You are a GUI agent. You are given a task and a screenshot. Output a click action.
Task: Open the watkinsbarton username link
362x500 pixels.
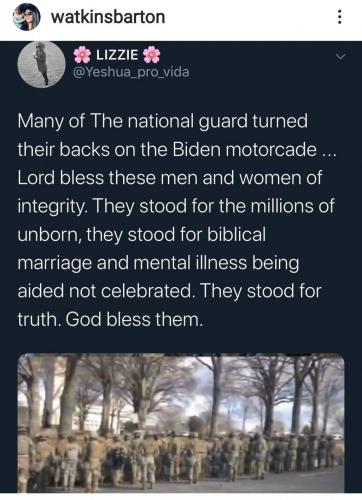coord(108,17)
